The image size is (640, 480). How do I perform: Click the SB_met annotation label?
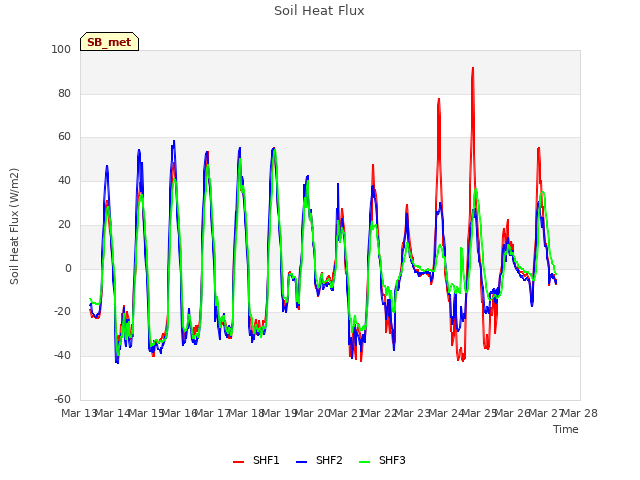109,42
